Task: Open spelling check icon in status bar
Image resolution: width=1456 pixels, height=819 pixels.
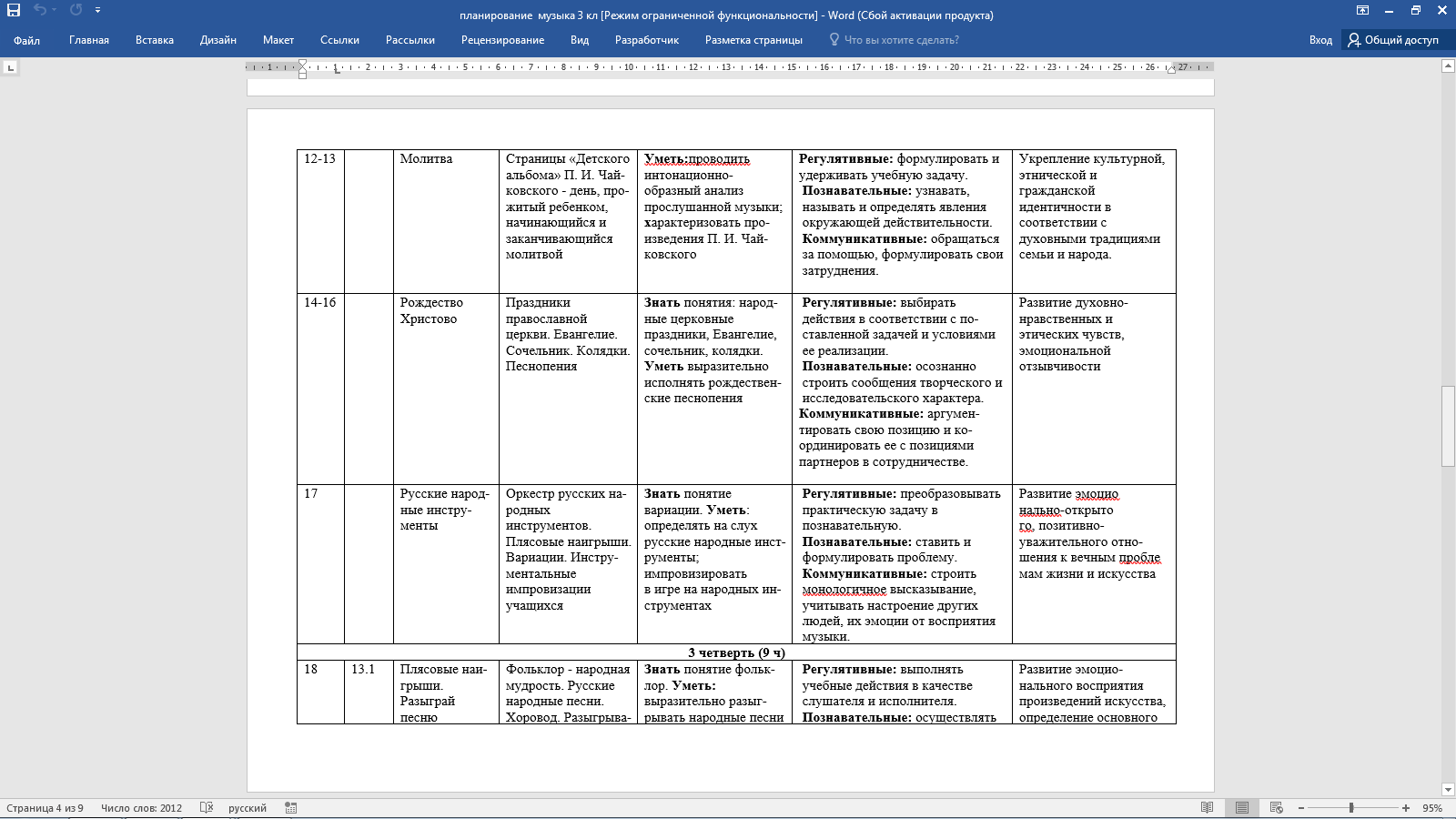Action: 207,807
